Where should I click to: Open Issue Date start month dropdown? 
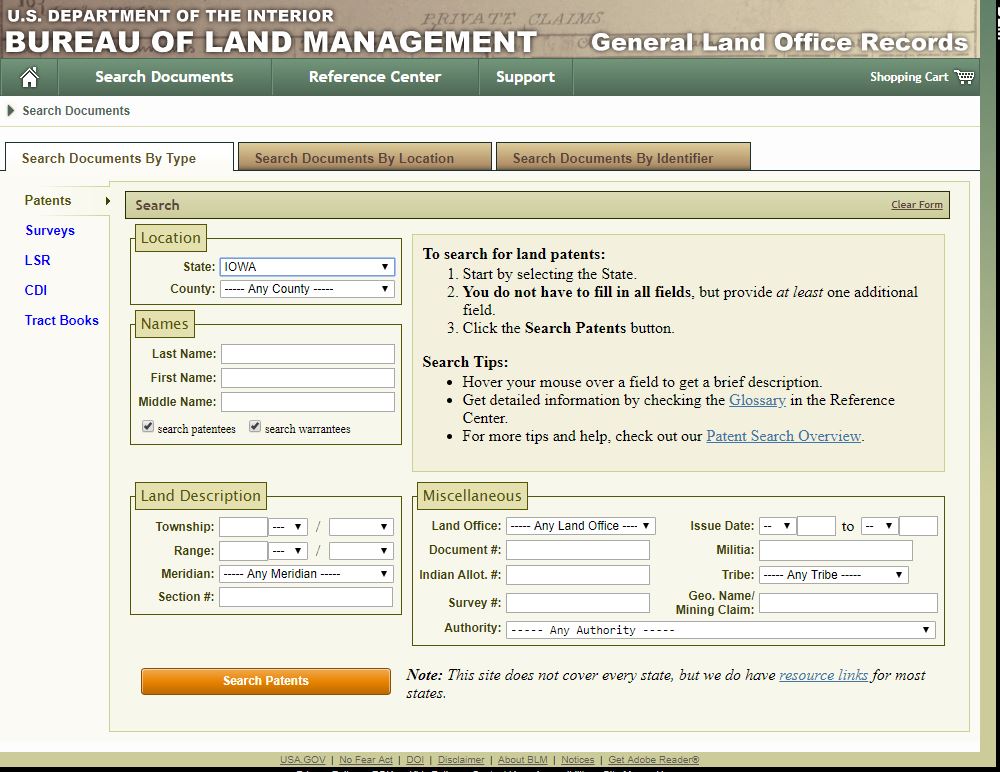tap(777, 526)
